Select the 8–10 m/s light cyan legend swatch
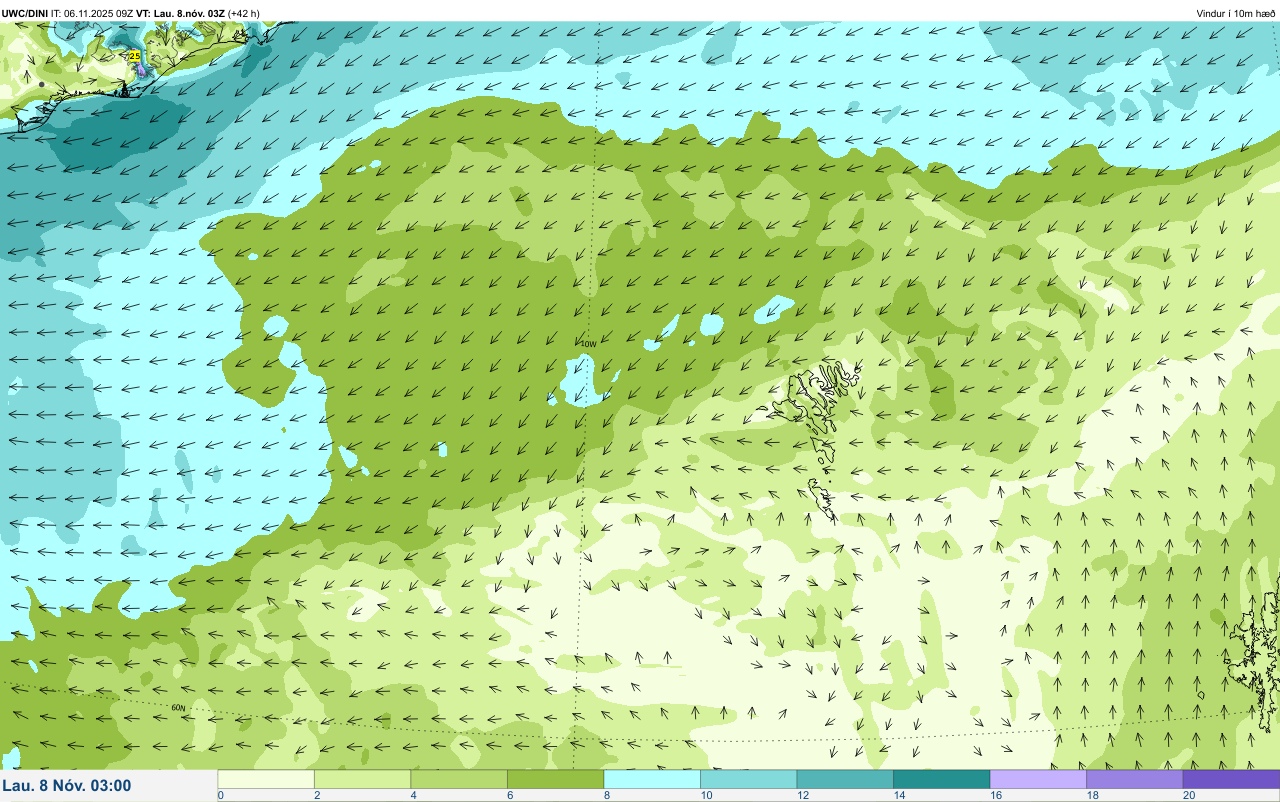This screenshot has width=1280, height=802. (652, 779)
